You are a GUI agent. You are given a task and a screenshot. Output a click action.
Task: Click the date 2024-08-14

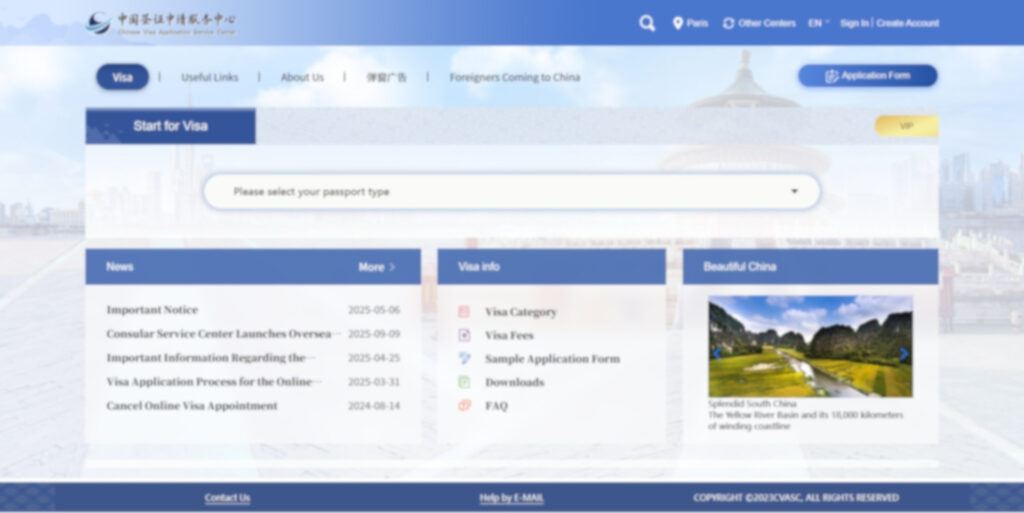(x=374, y=405)
